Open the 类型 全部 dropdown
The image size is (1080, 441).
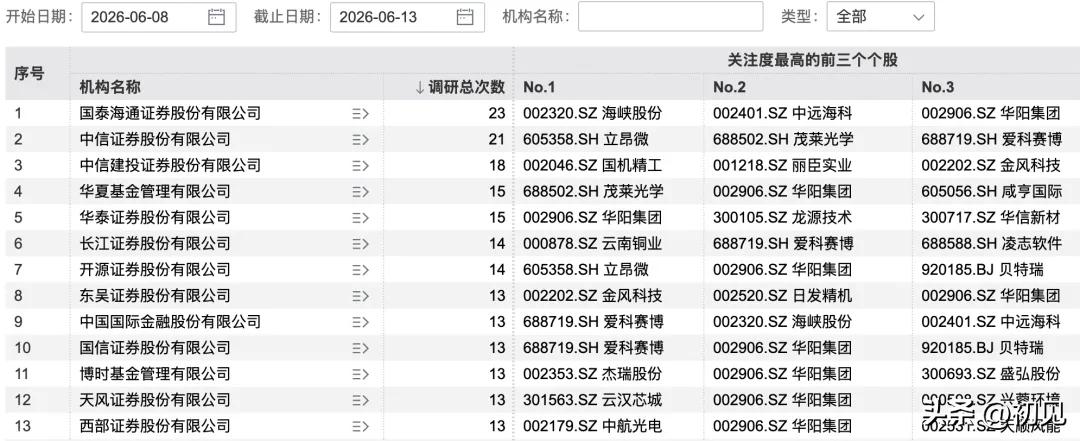point(880,17)
